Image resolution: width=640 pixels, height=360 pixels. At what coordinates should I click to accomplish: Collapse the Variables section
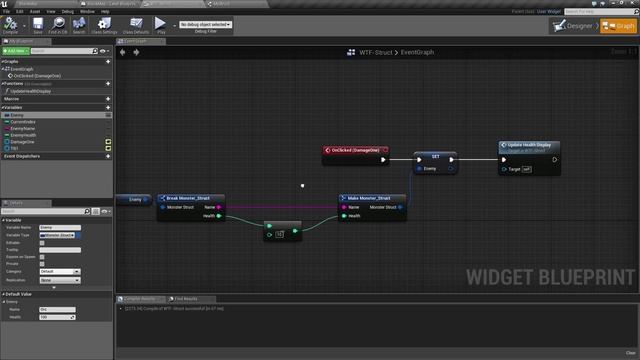coord(2,108)
